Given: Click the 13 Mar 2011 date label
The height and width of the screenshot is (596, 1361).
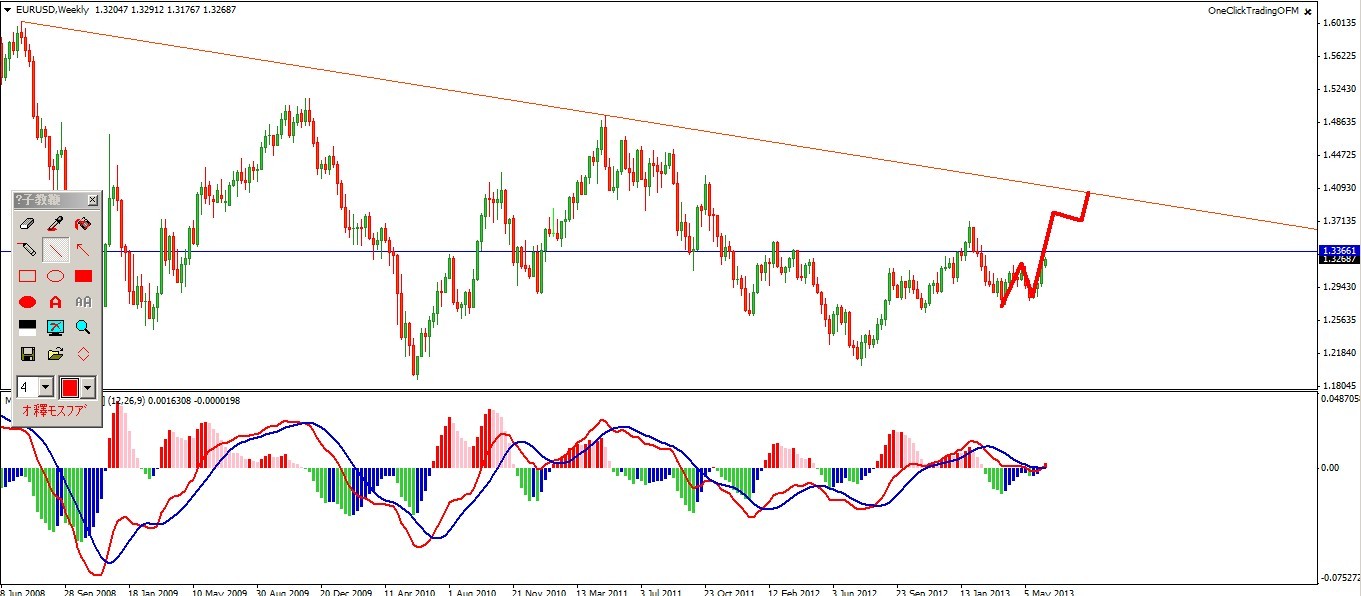Looking at the screenshot, I should point(603,591).
